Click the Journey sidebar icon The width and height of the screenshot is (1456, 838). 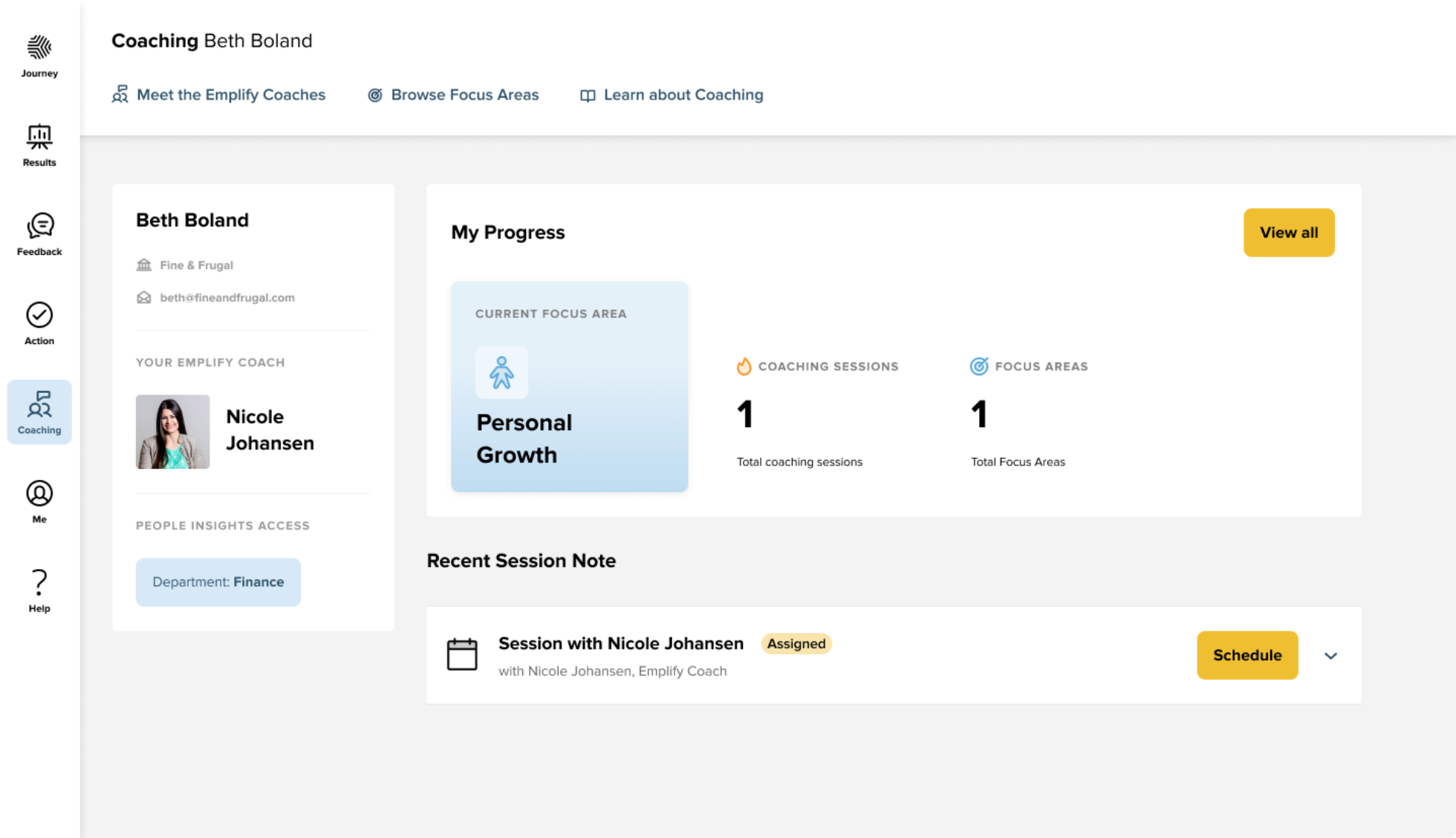click(x=38, y=47)
